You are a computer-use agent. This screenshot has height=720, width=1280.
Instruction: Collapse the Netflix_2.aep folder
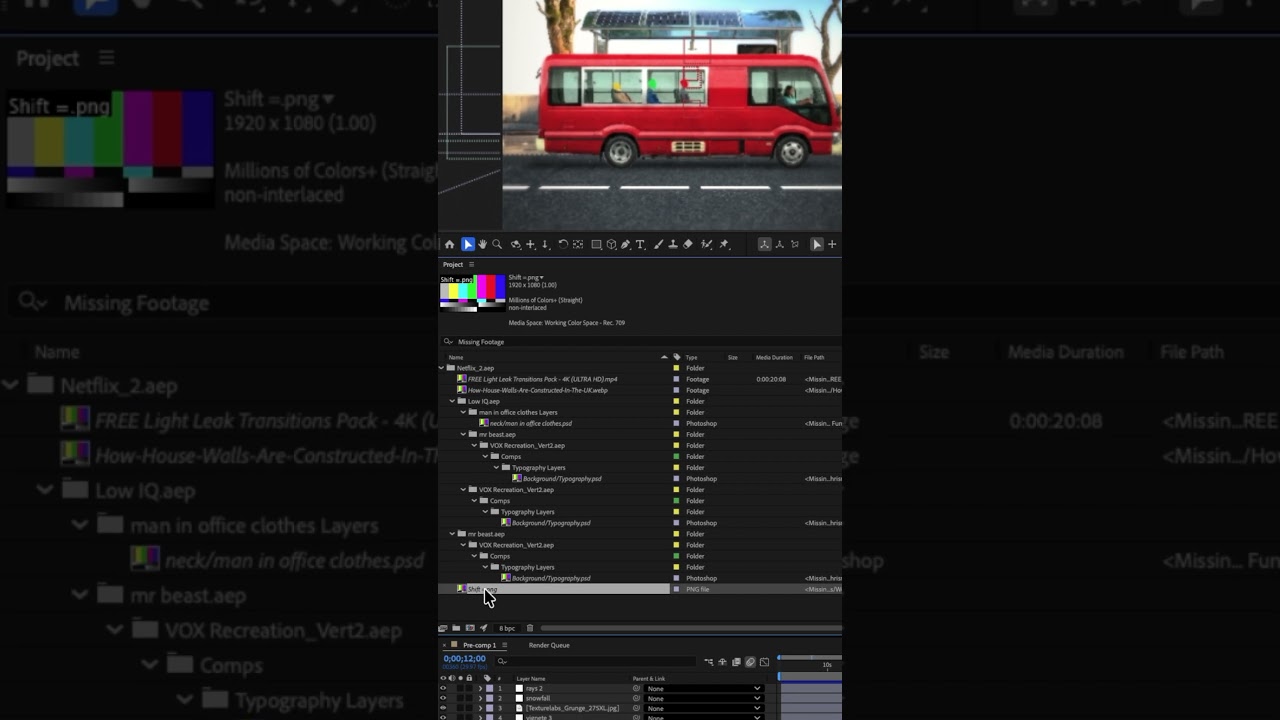pos(441,368)
